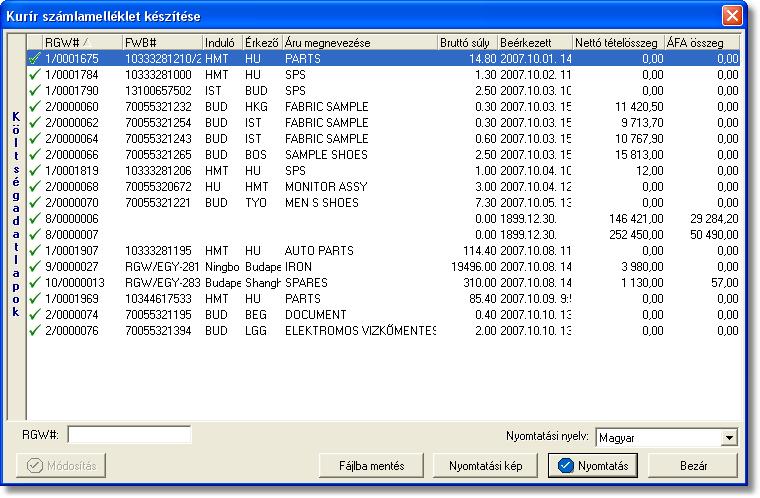Sort by Áru megnevezése column header
Screen dimensions: 760x498
point(360,43)
